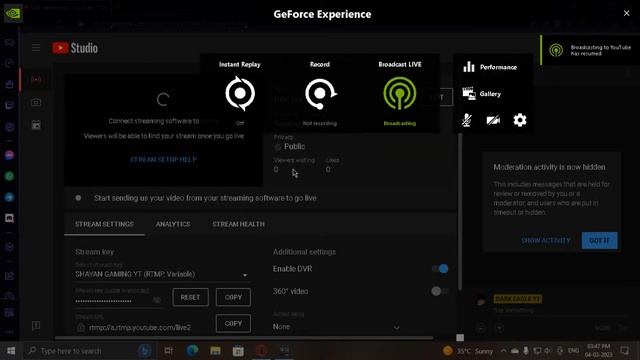
Task: Click the Reset stream key button
Action: point(191,297)
